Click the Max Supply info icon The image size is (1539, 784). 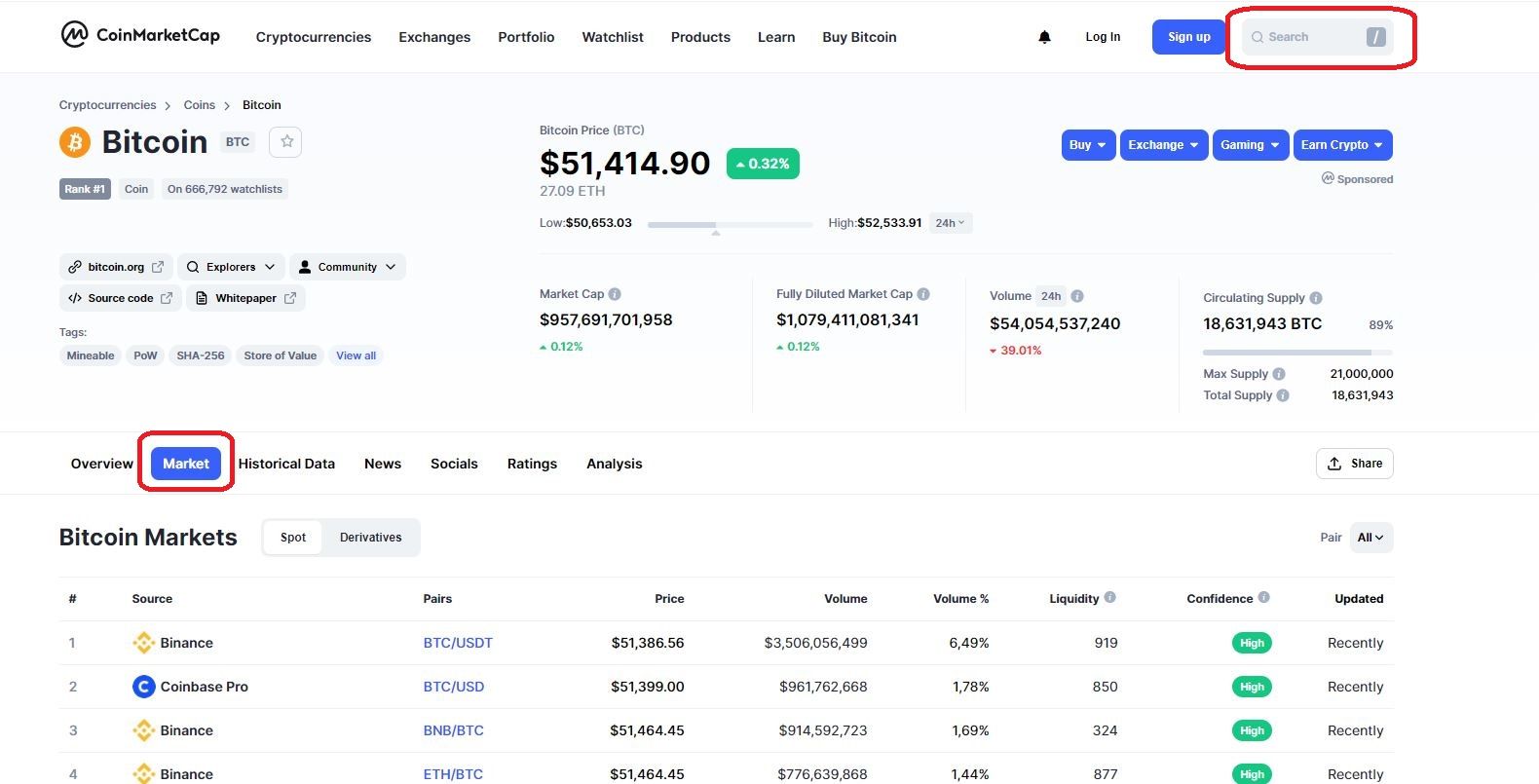[1279, 374]
